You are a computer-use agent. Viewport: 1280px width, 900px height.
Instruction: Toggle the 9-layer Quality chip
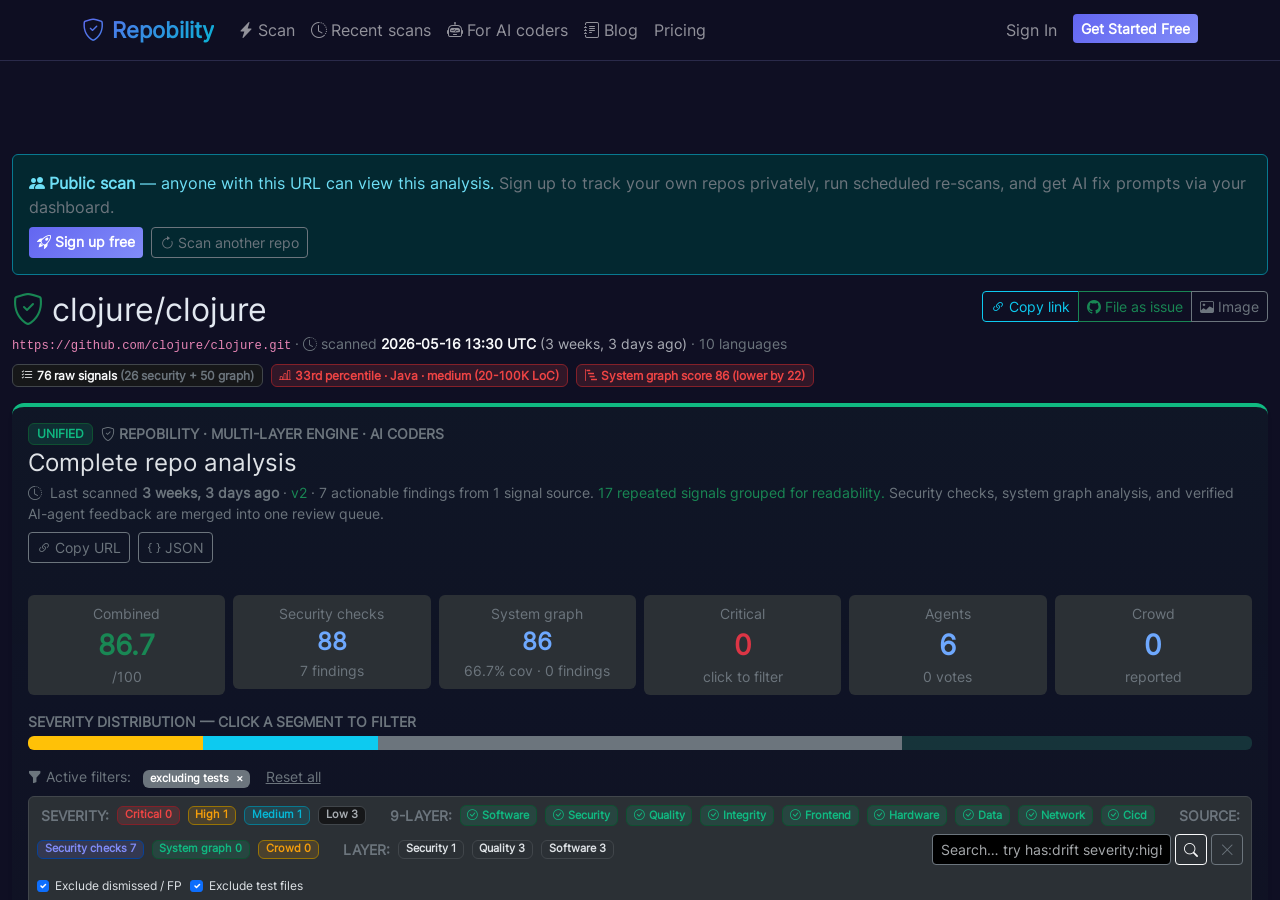[x=659, y=815]
